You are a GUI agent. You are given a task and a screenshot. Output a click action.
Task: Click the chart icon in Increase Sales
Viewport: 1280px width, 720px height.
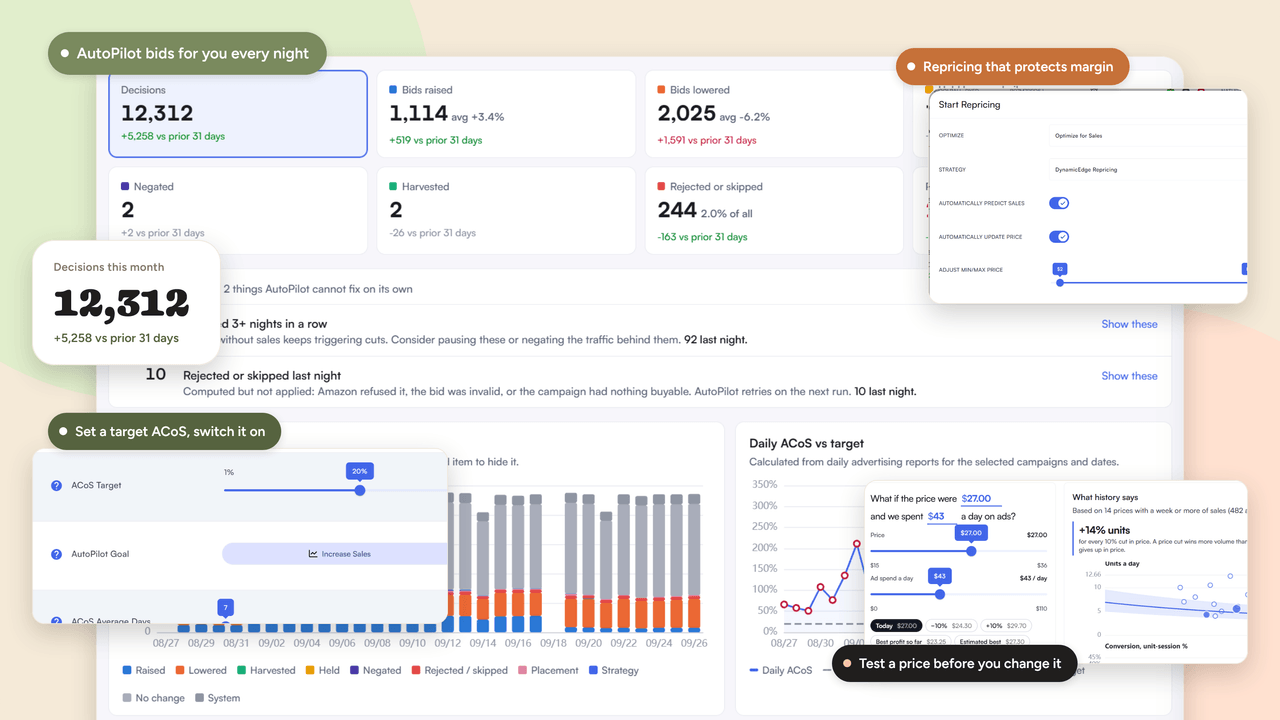pos(313,554)
